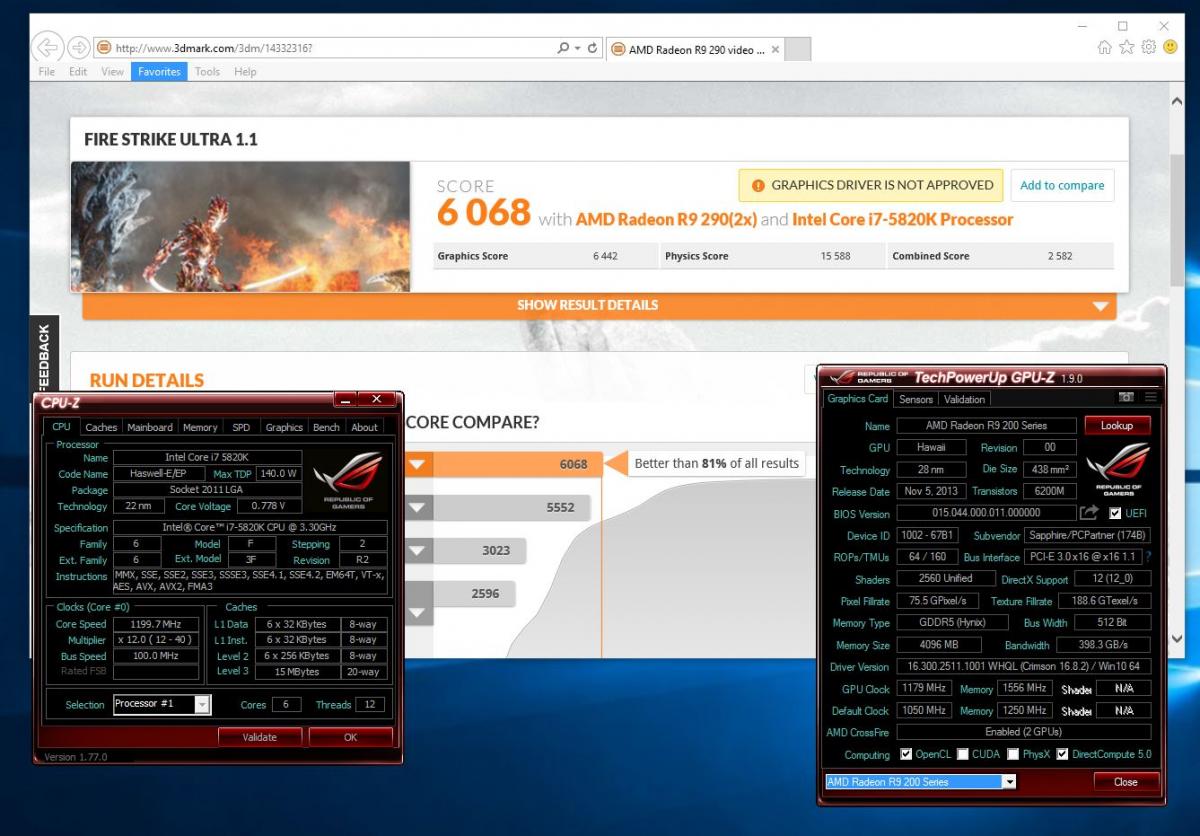Open the File menu in the browser
The image size is (1200, 836).
click(x=46, y=72)
